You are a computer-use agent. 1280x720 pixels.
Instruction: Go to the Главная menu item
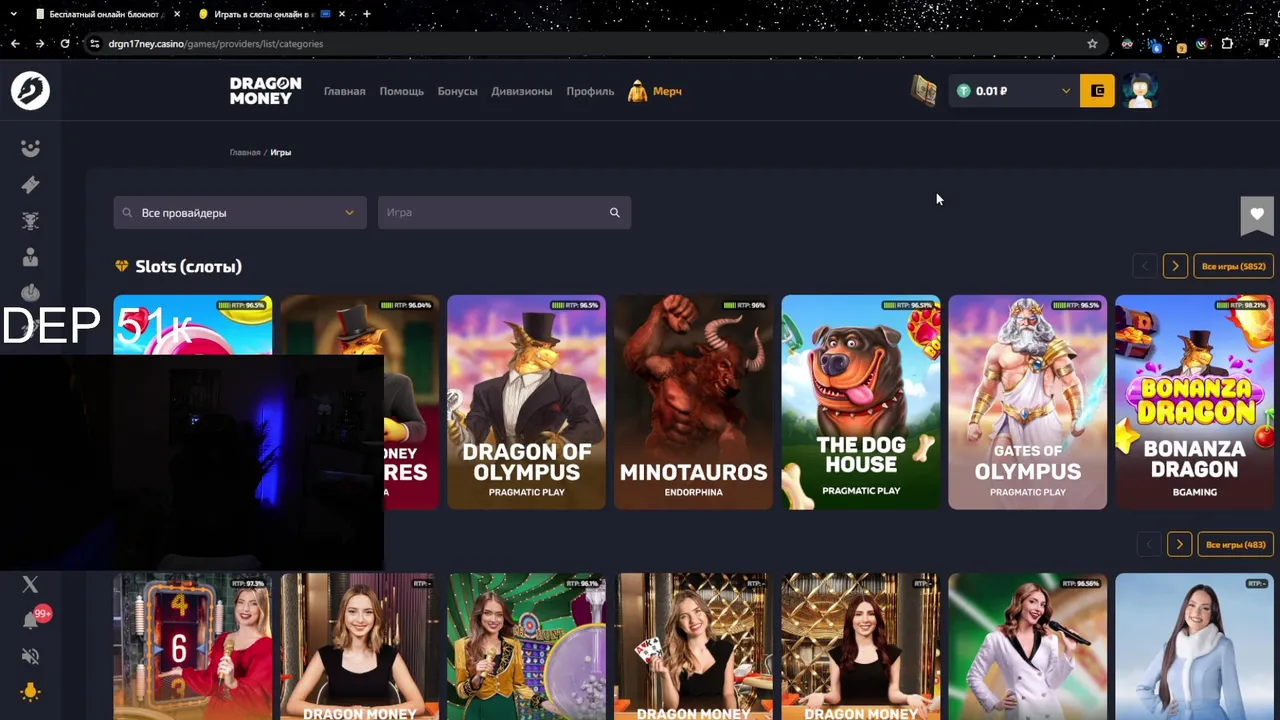click(344, 91)
